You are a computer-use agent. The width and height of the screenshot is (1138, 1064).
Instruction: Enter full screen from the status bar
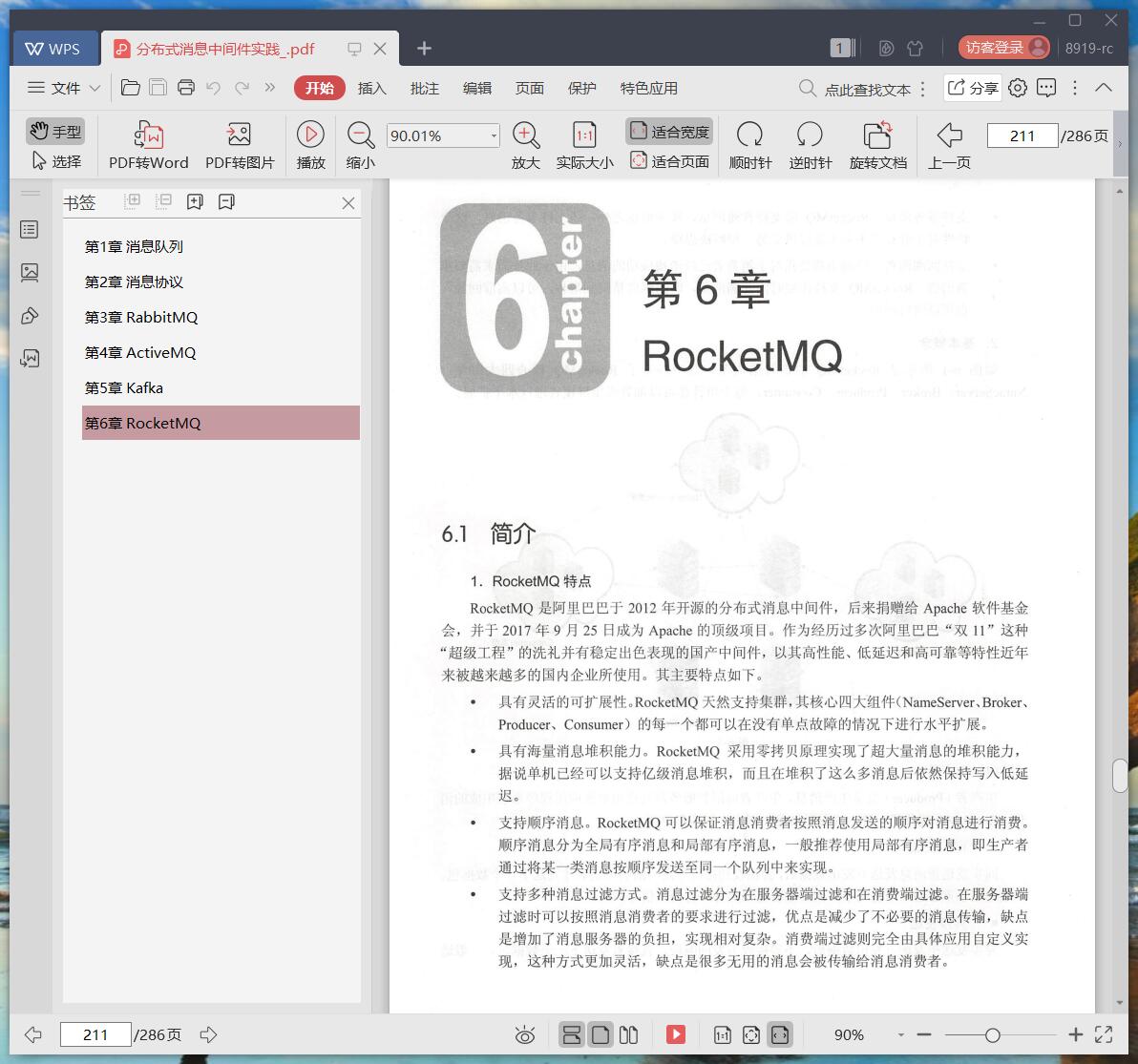[x=1104, y=1034]
